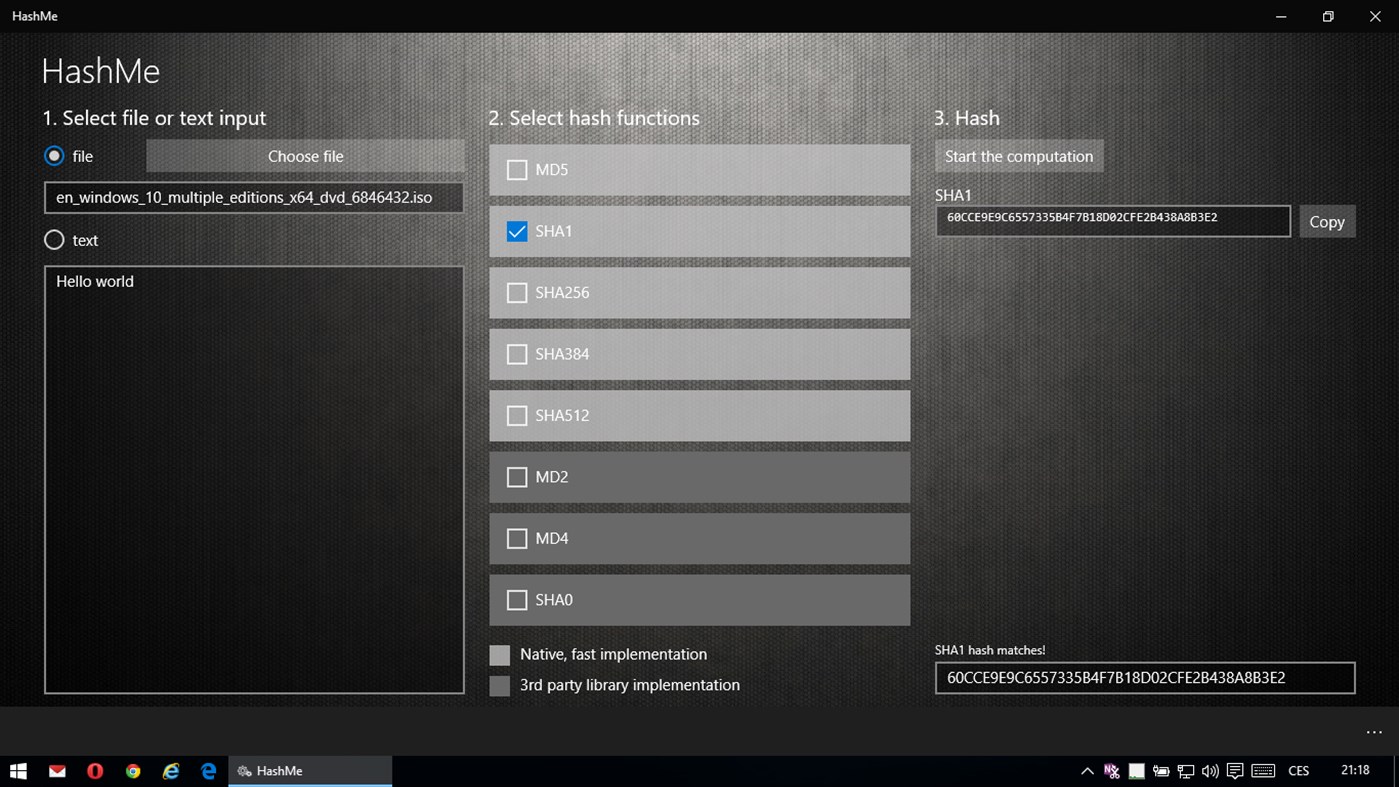Click the Choose file button
Viewport: 1399px width, 787px height.
[305, 156]
